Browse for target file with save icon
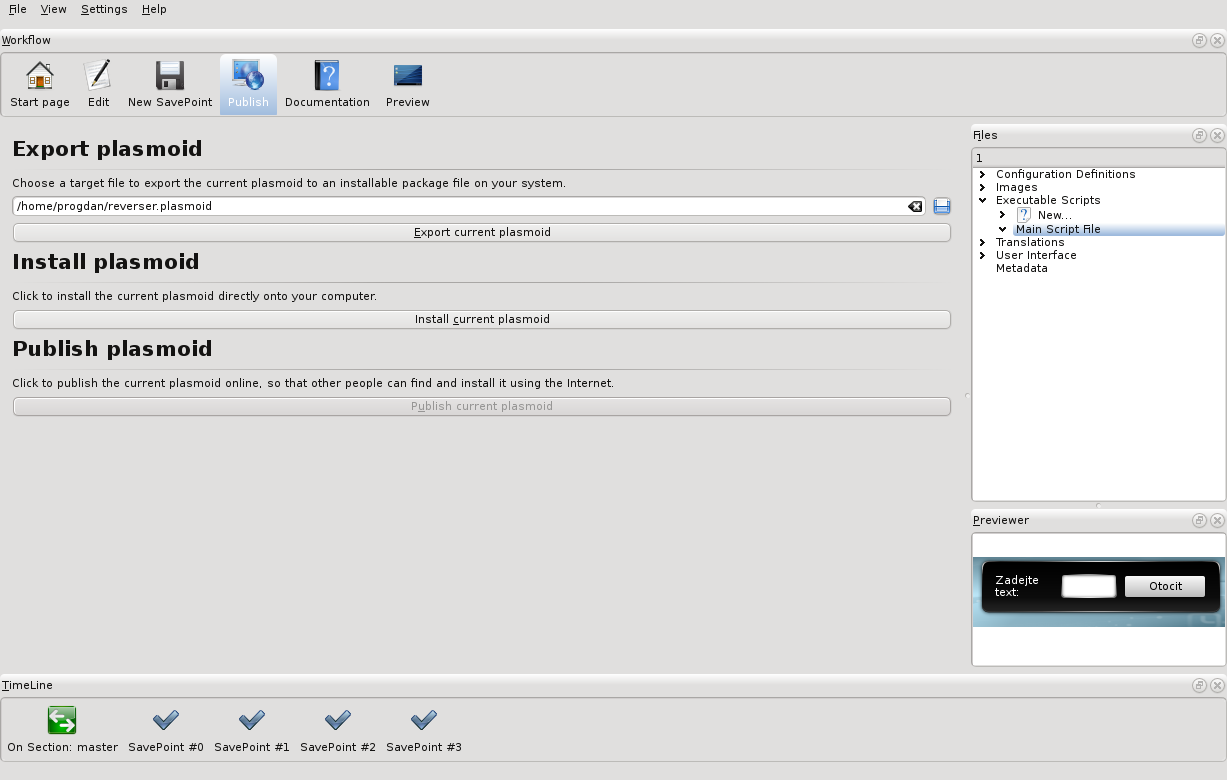 (941, 206)
